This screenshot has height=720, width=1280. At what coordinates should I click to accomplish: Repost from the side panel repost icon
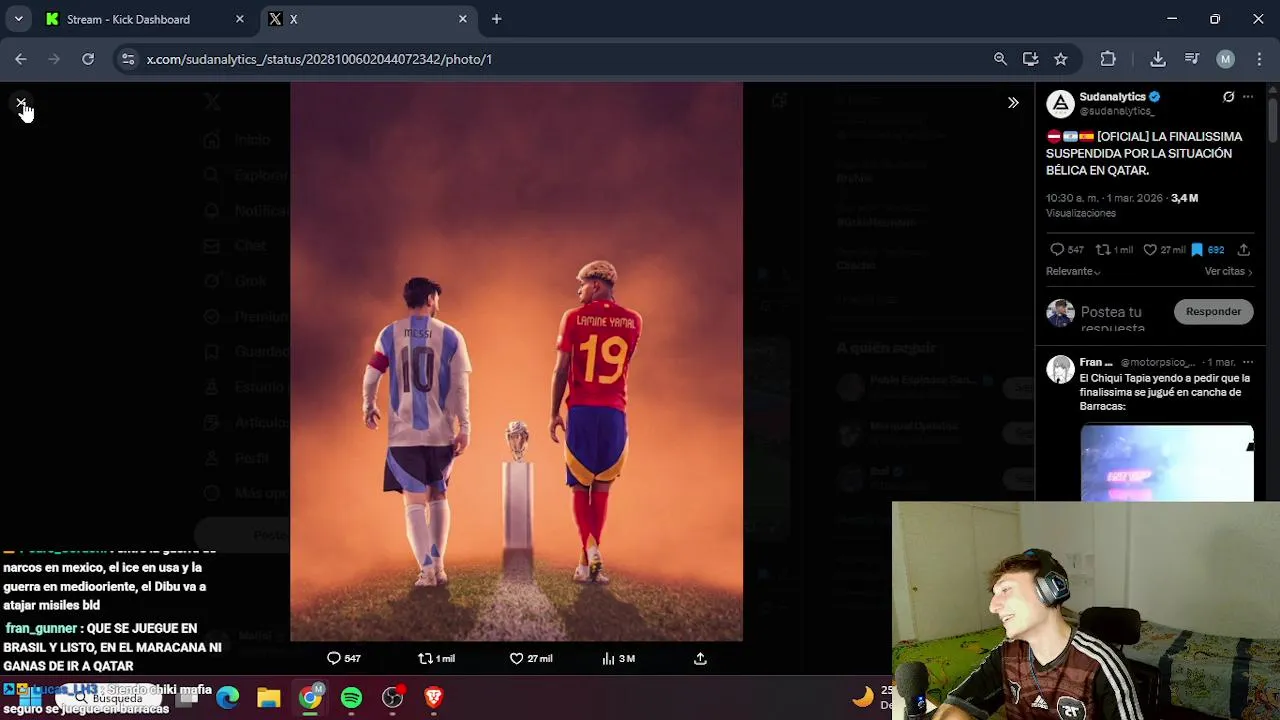coord(1103,250)
